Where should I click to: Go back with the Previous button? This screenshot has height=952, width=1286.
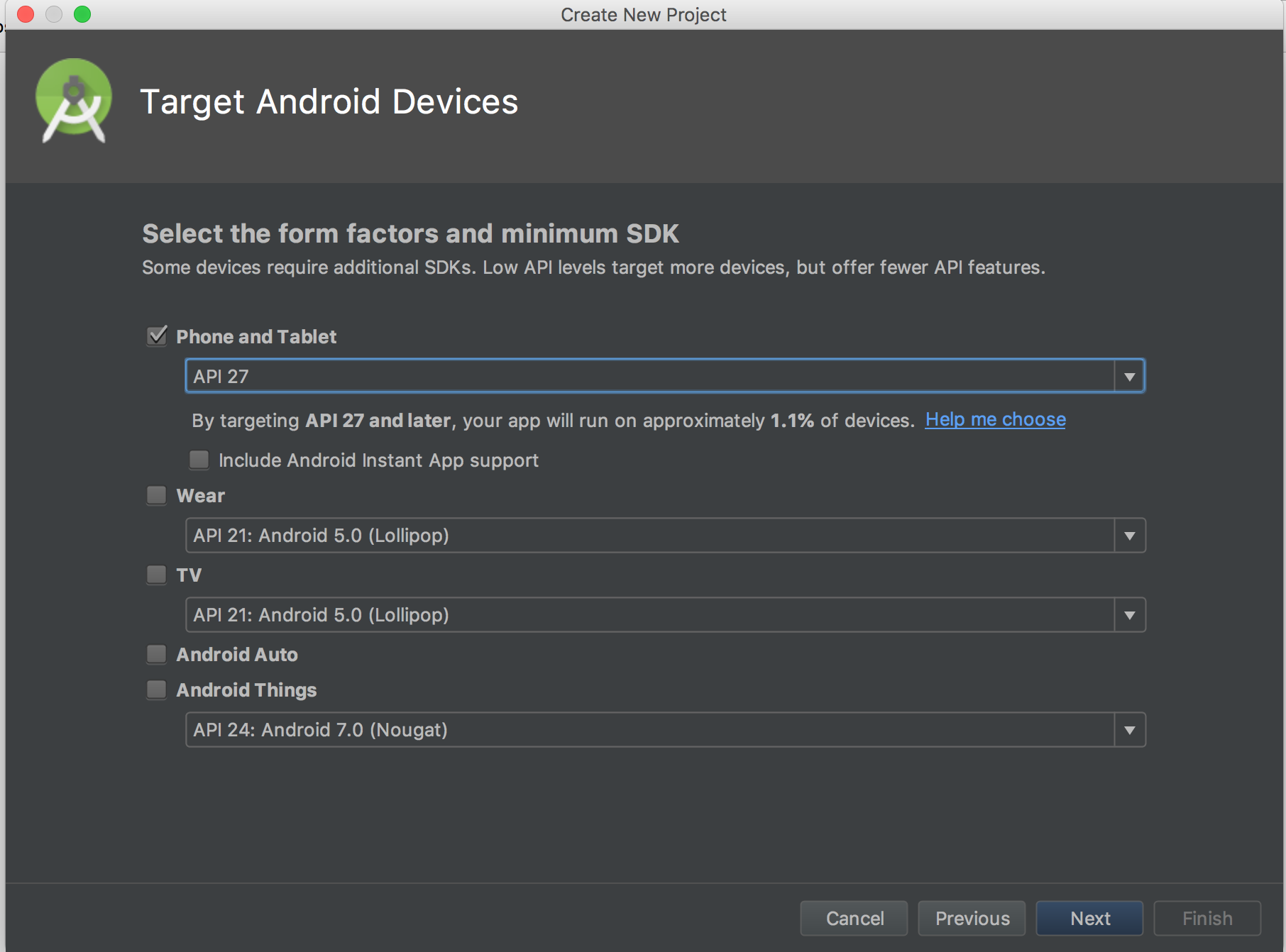pos(972,918)
